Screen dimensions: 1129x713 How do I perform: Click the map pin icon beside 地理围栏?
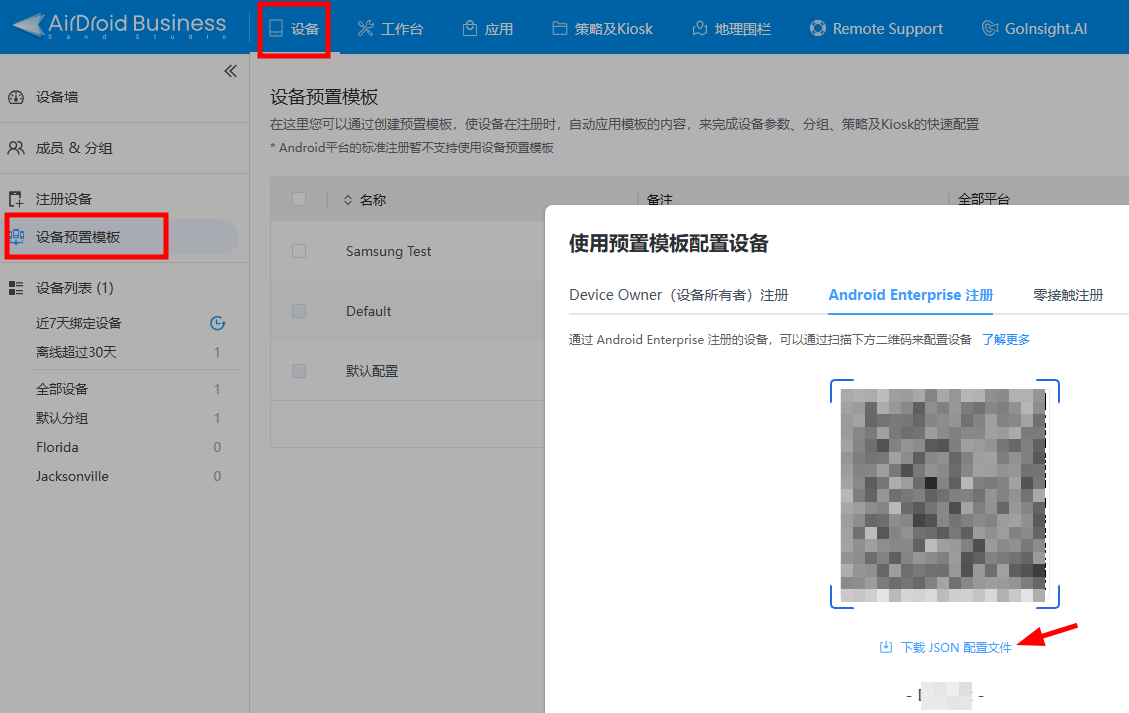click(699, 28)
